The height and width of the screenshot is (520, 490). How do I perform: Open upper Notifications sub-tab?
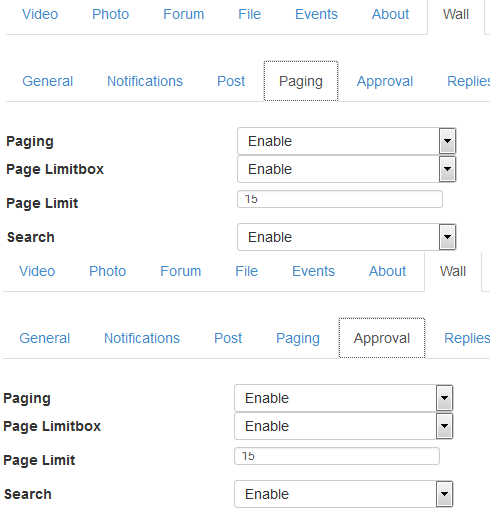(x=145, y=81)
